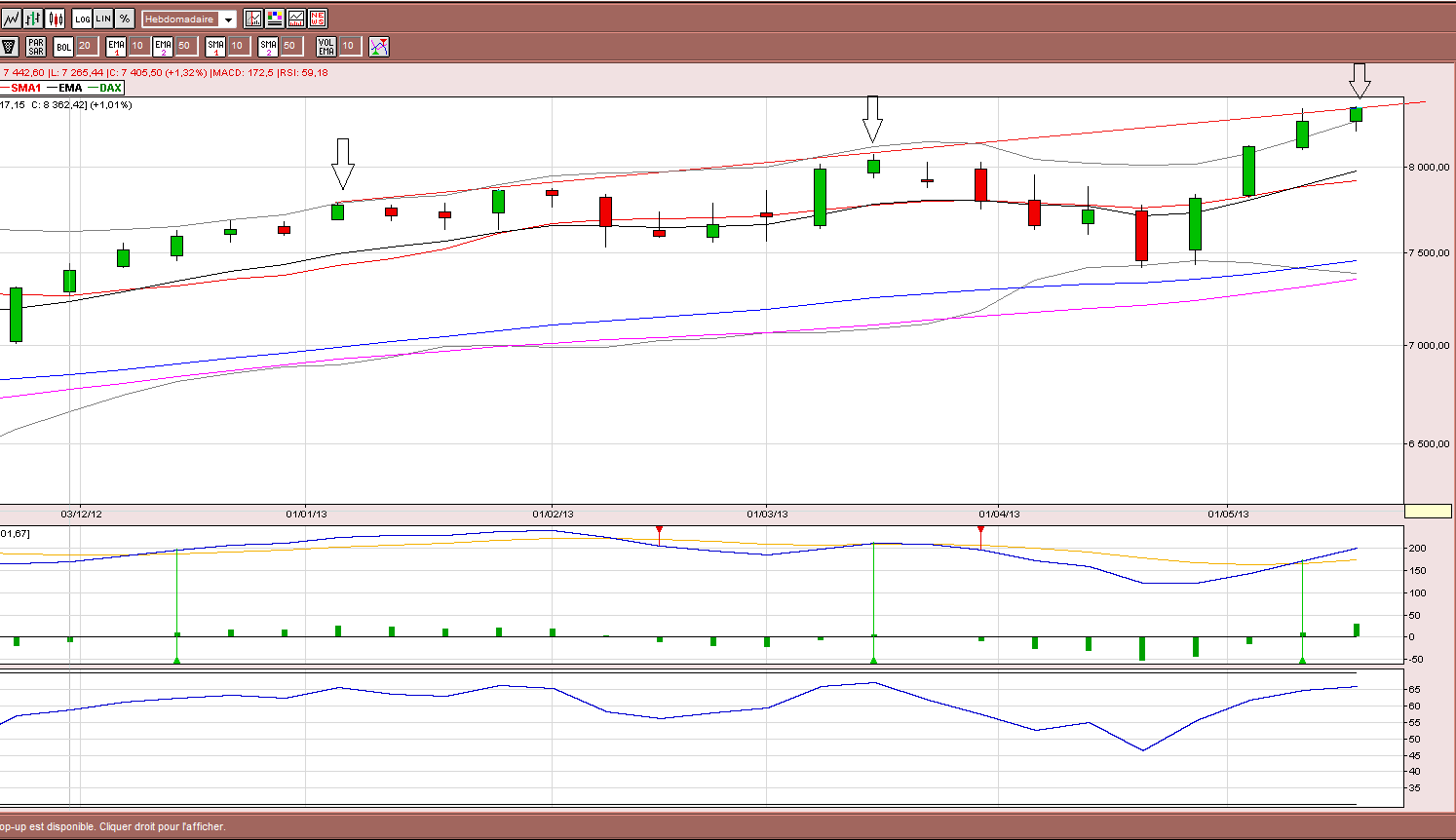Toggle the EMA 1 indicator
Image resolution: width=1456 pixels, height=840 pixels.
click(116, 46)
